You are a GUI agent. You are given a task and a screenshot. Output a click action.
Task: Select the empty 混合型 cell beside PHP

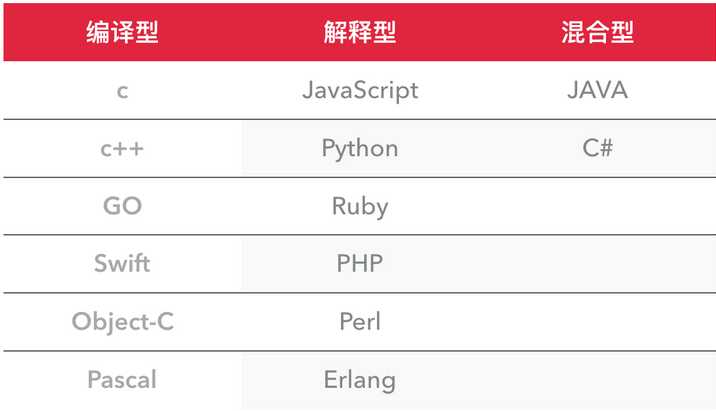[x=597, y=264]
